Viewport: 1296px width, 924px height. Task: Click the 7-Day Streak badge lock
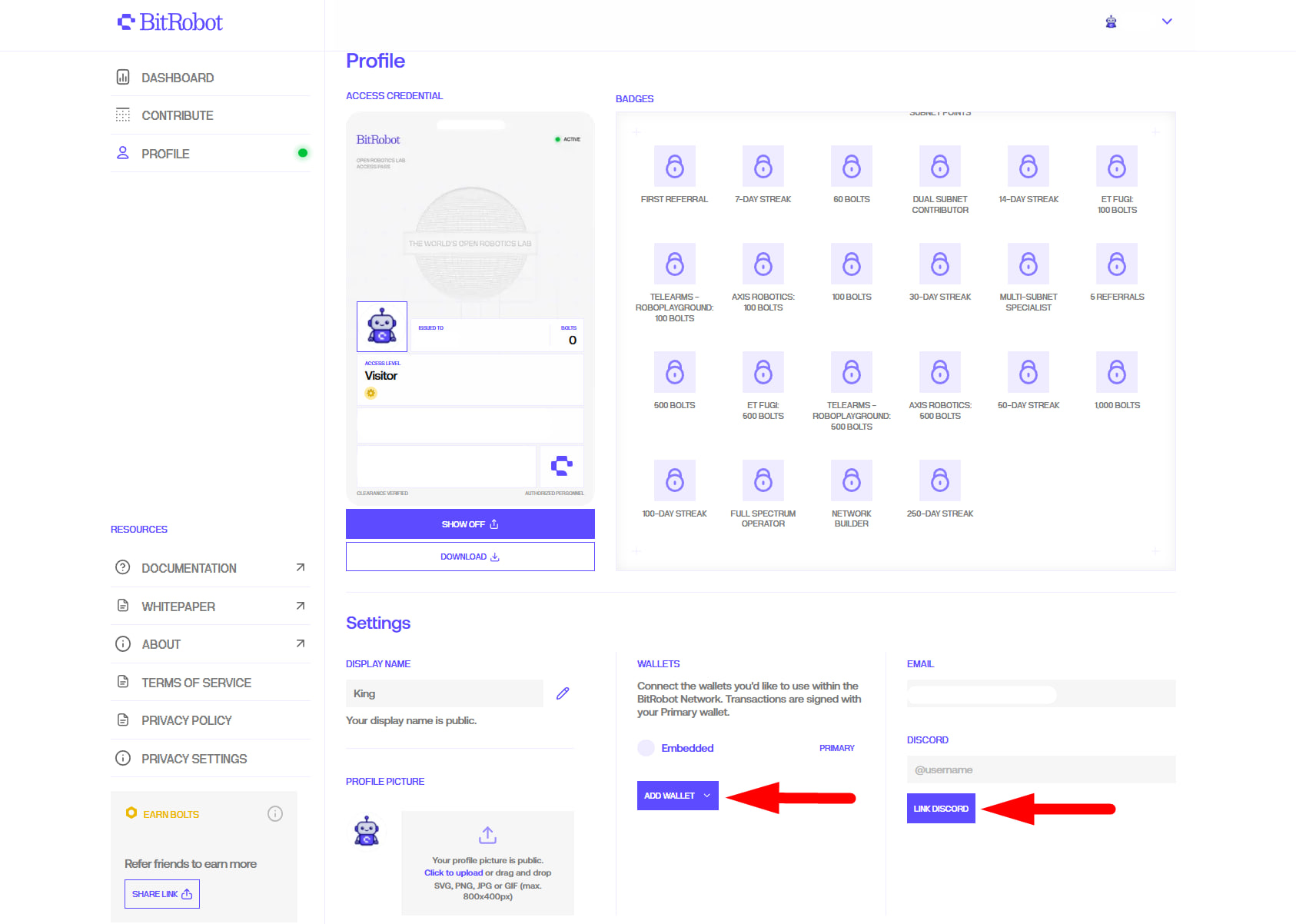(763, 166)
